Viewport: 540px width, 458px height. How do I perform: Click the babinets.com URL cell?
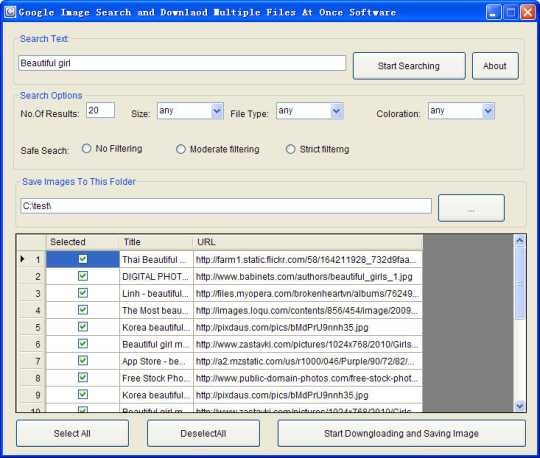click(308, 277)
